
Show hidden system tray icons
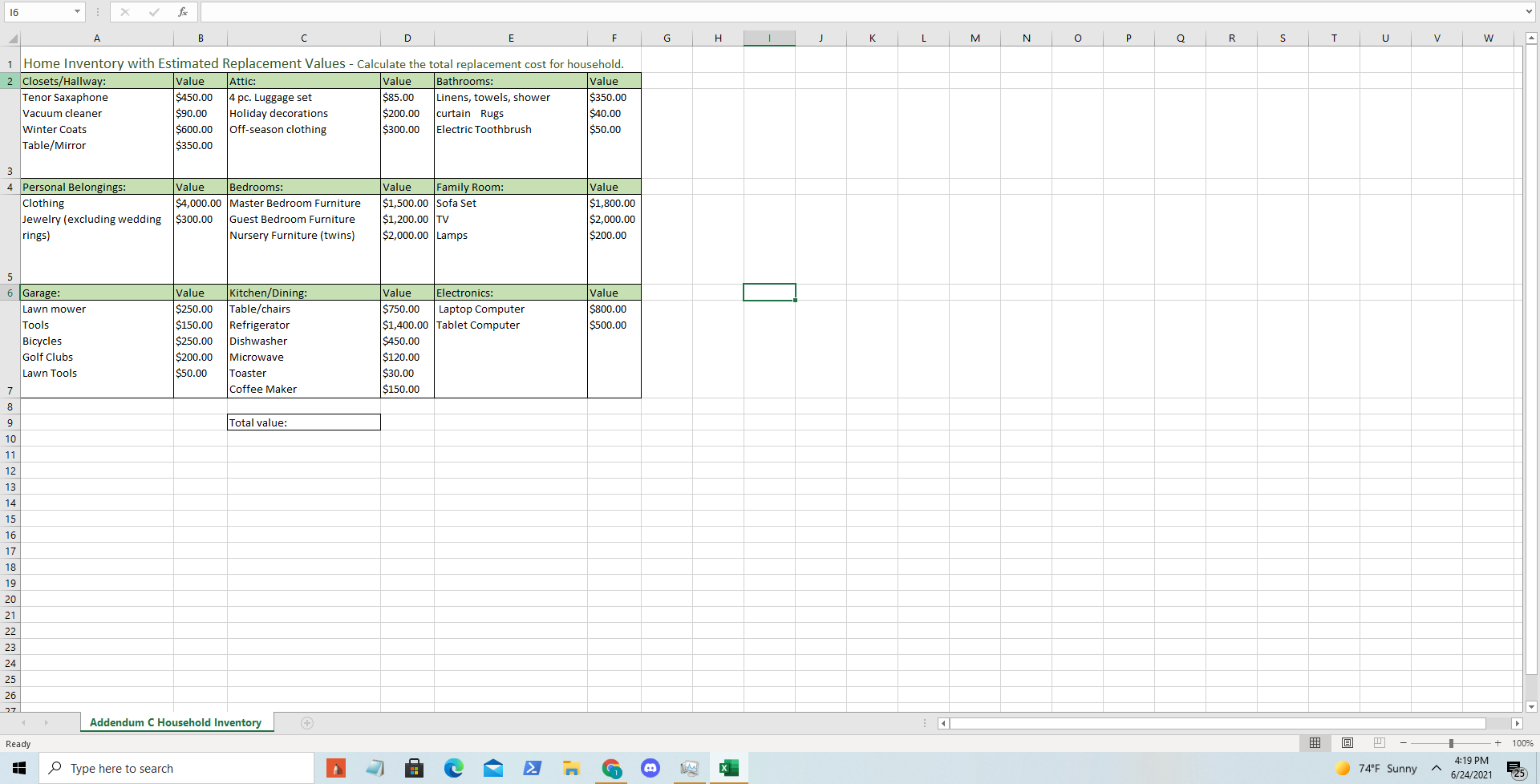(1437, 768)
